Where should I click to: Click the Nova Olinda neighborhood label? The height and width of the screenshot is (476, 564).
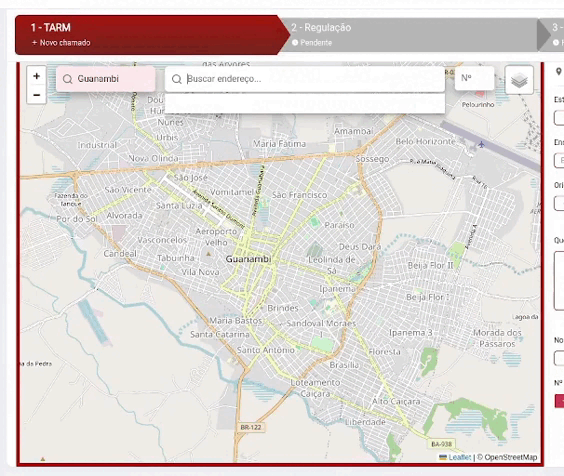coord(153,158)
